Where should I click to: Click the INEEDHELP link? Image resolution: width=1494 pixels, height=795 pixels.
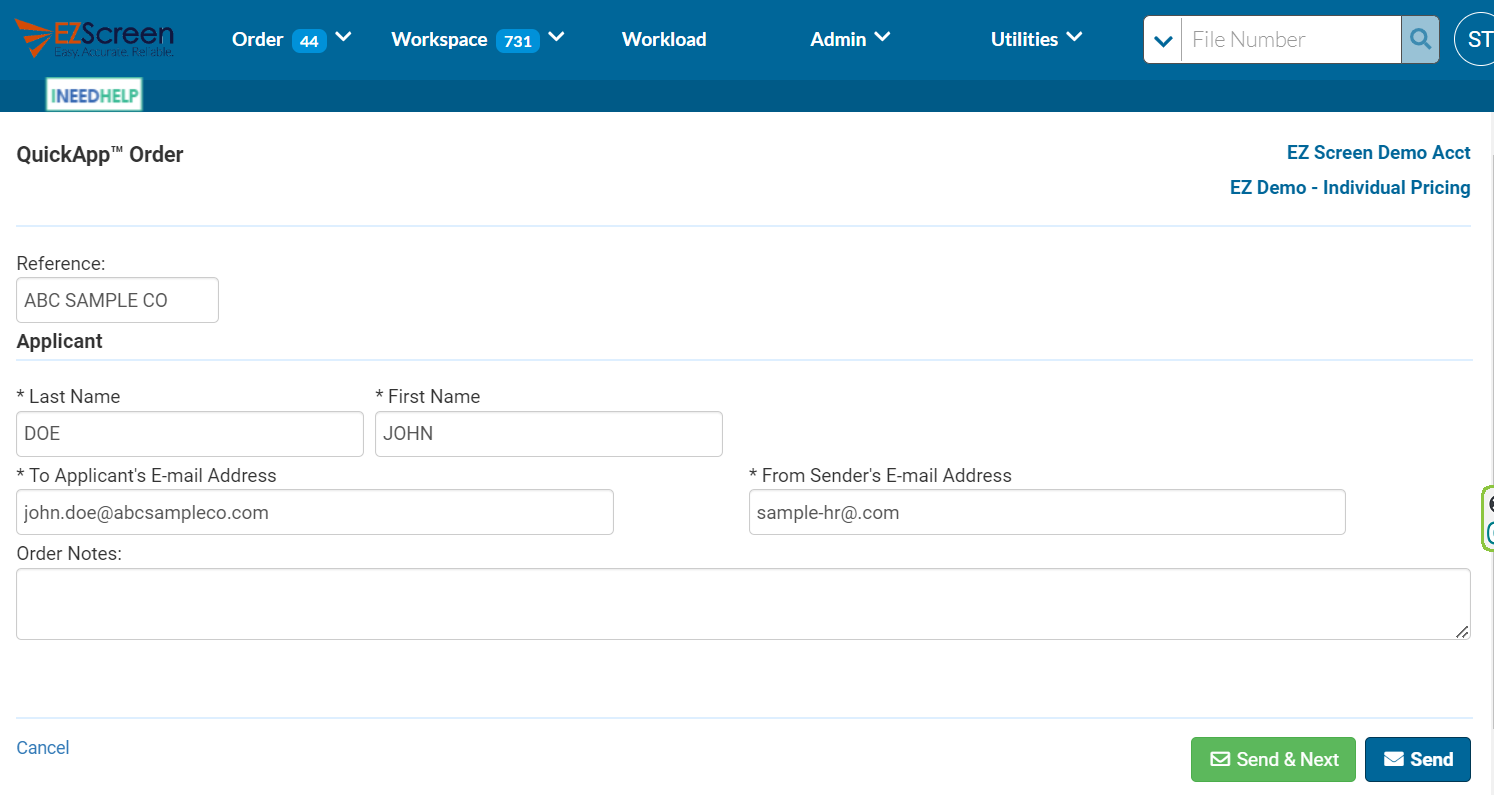(93, 94)
